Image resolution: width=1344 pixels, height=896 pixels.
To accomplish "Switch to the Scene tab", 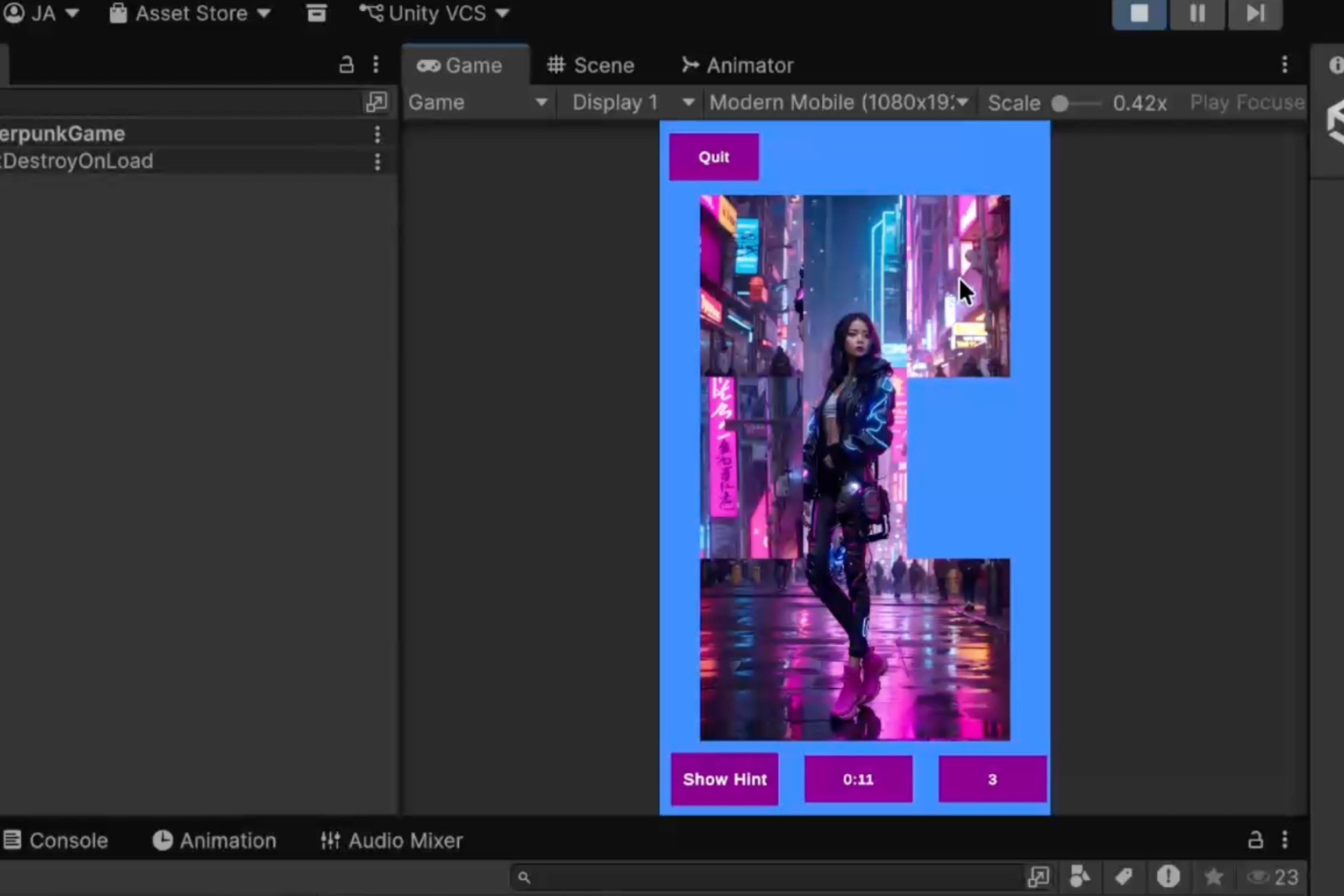I will (591, 65).
